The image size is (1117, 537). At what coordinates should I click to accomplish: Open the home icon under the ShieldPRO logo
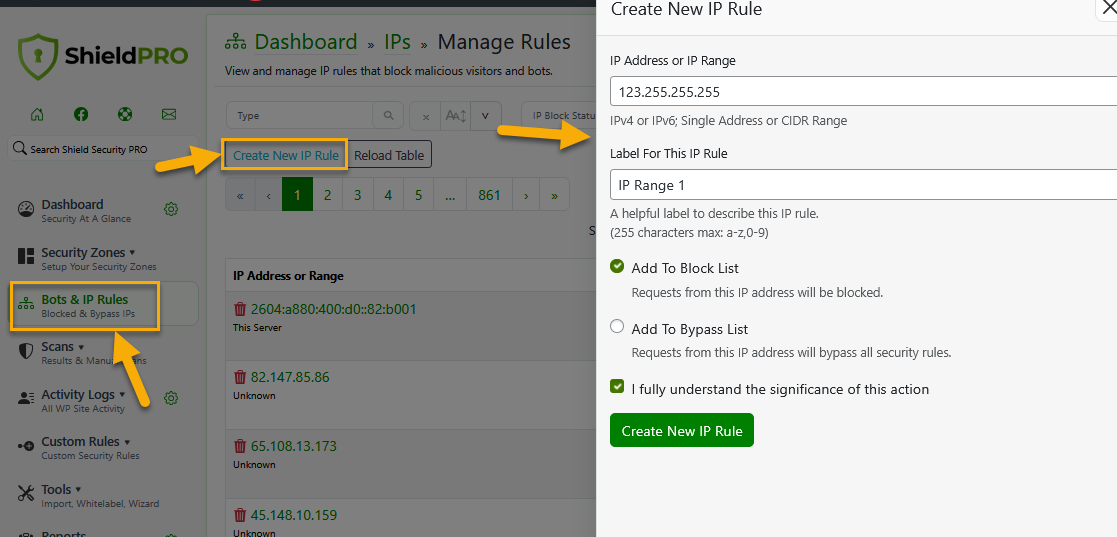coord(37,114)
